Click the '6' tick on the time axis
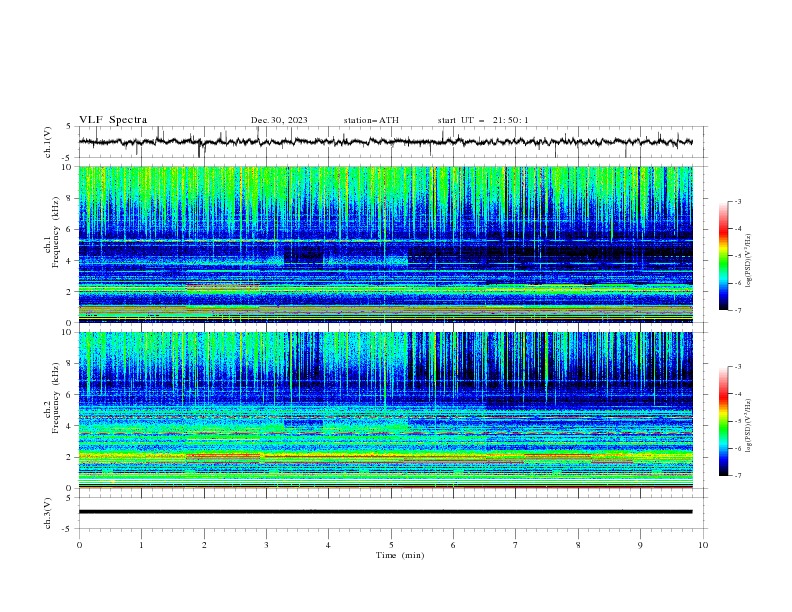Screen dimensions: 792x612 (453, 545)
